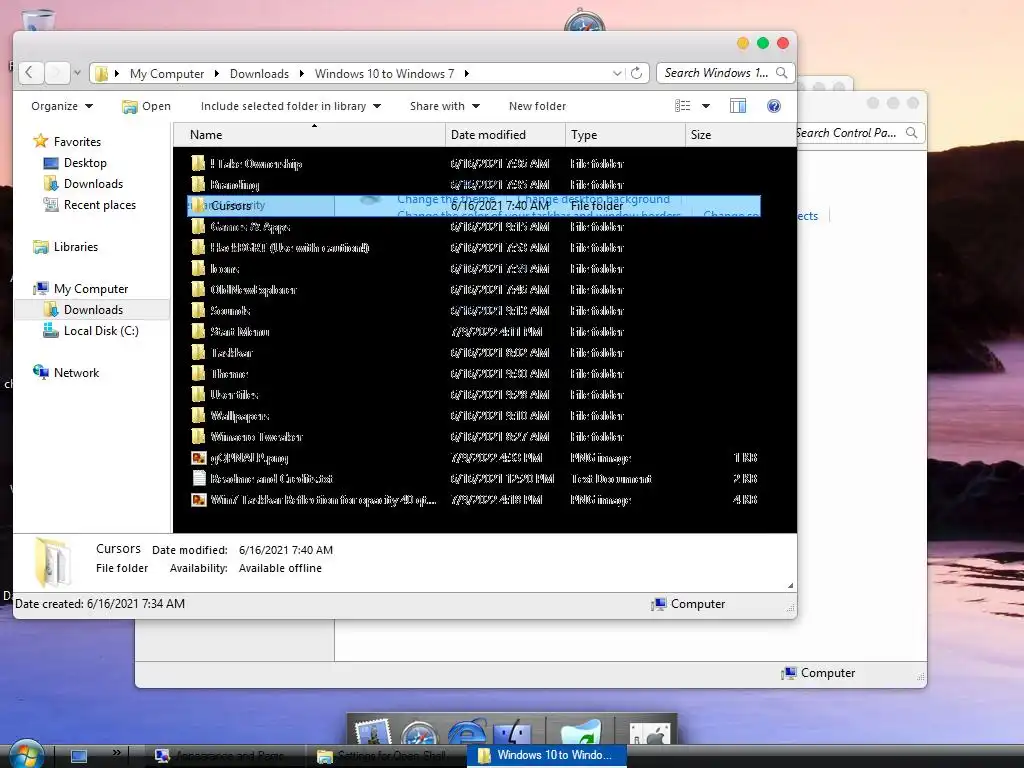Open the Share with menu
The height and width of the screenshot is (768, 1024).
pyautogui.click(x=445, y=106)
